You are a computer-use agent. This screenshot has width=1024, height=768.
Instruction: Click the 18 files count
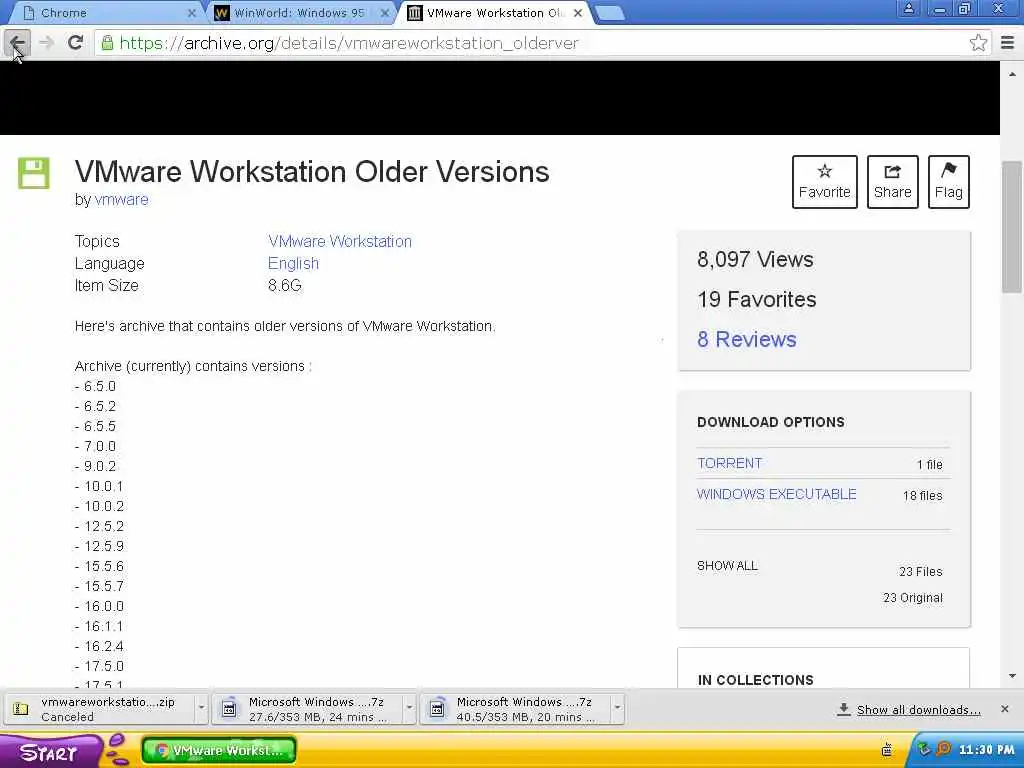pyautogui.click(x=923, y=496)
